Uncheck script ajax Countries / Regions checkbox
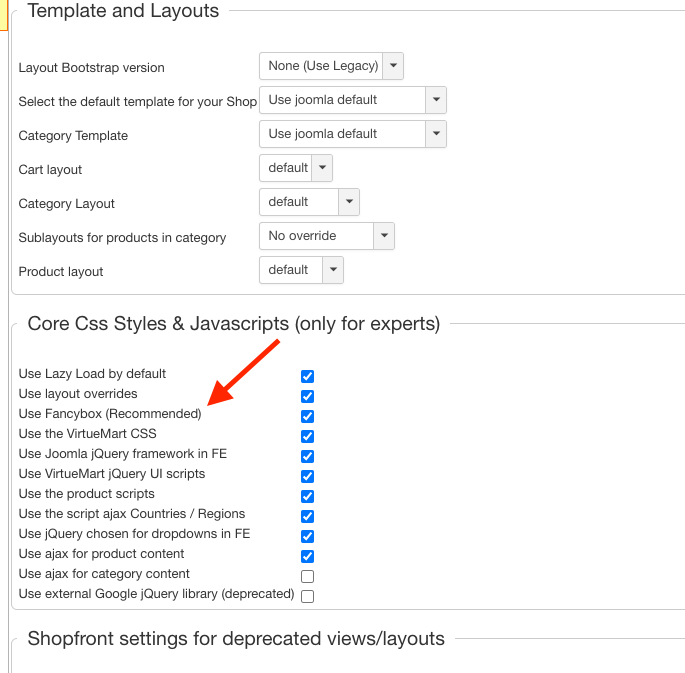Viewport: 685px width, 673px height. [x=307, y=517]
